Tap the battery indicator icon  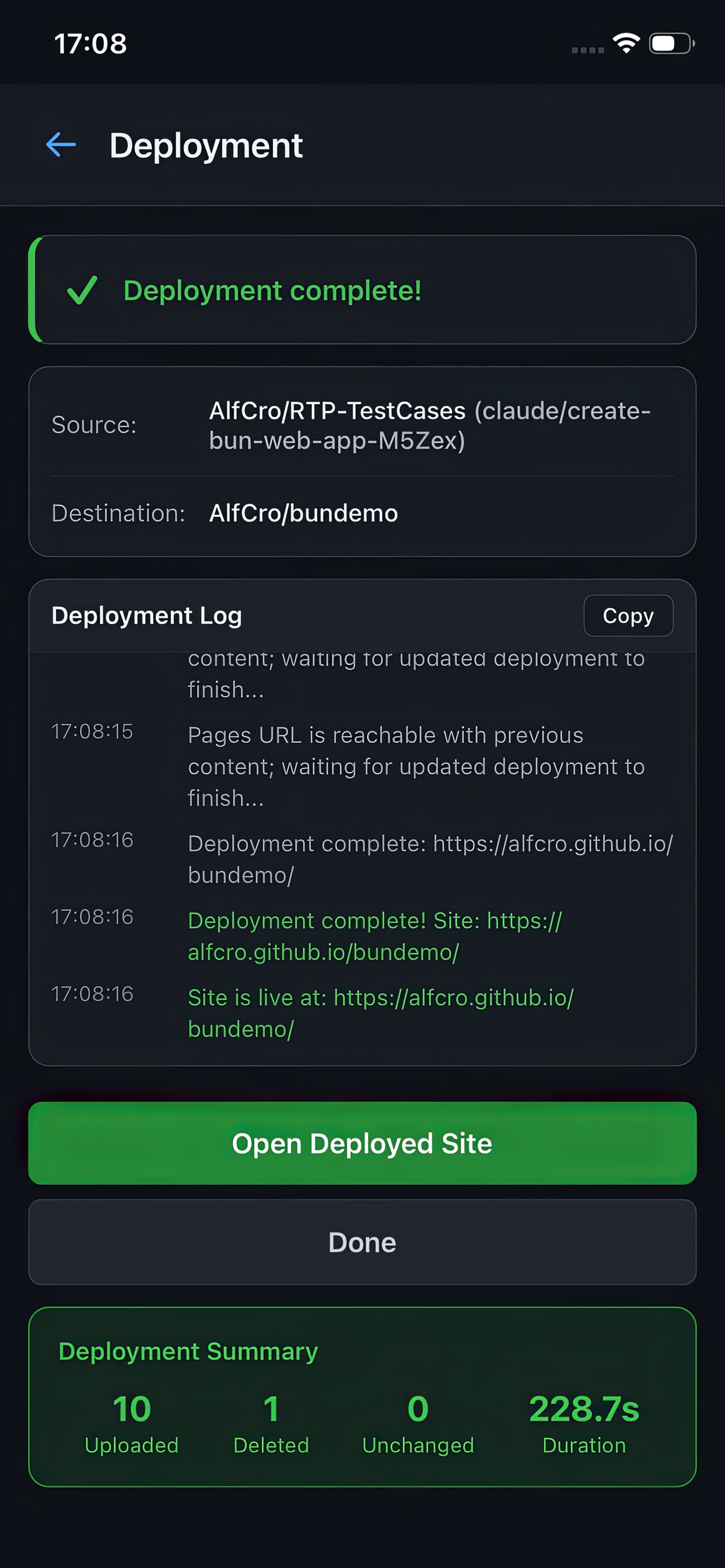tap(672, 43)
